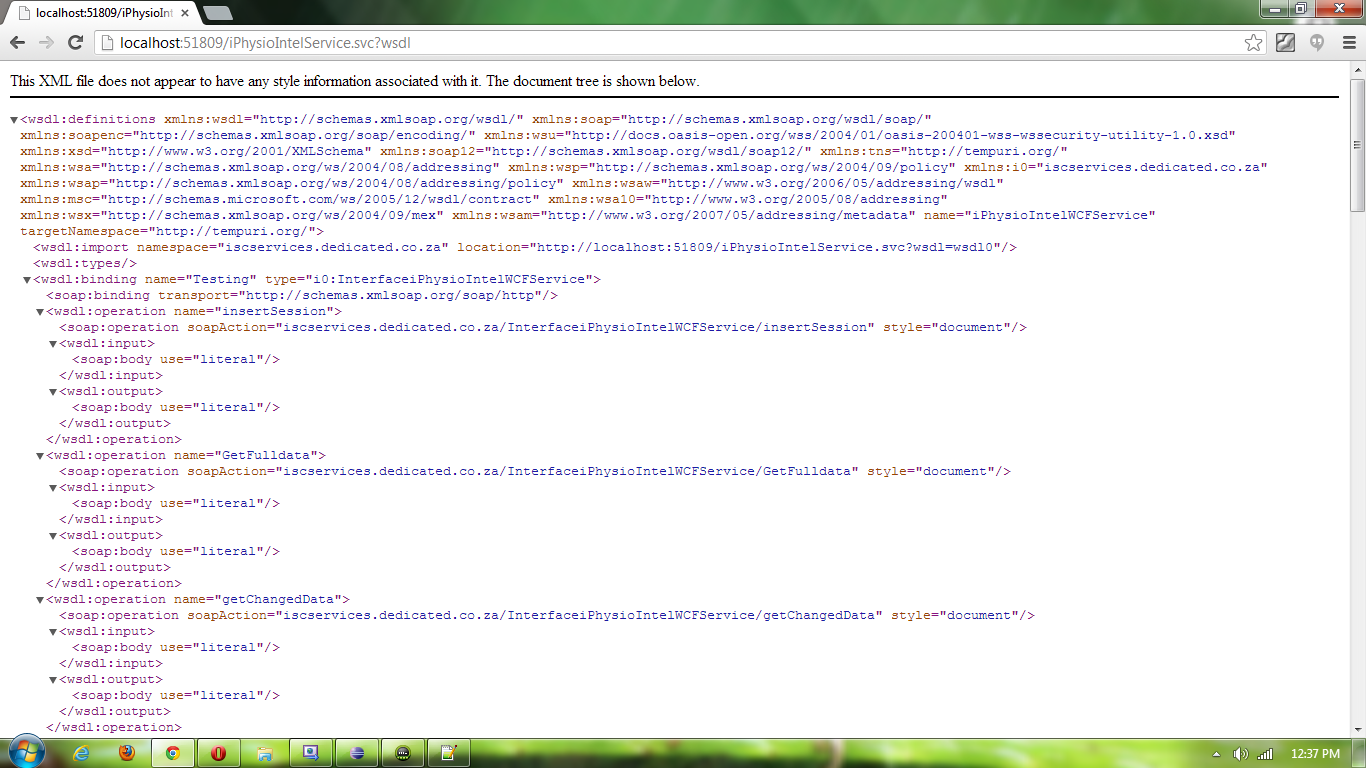The height and width of the screenshot is (768, 1366).
Task: Reload the WSDL page
Action: click(x=75, y=42)
